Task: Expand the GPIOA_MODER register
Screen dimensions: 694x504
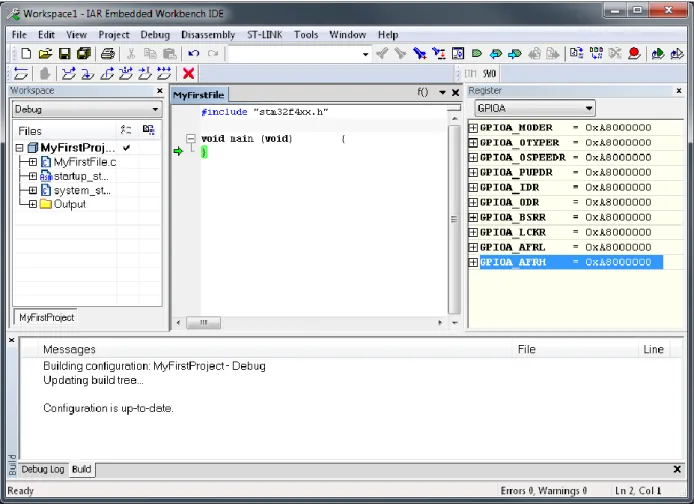Action: (473, 128)
